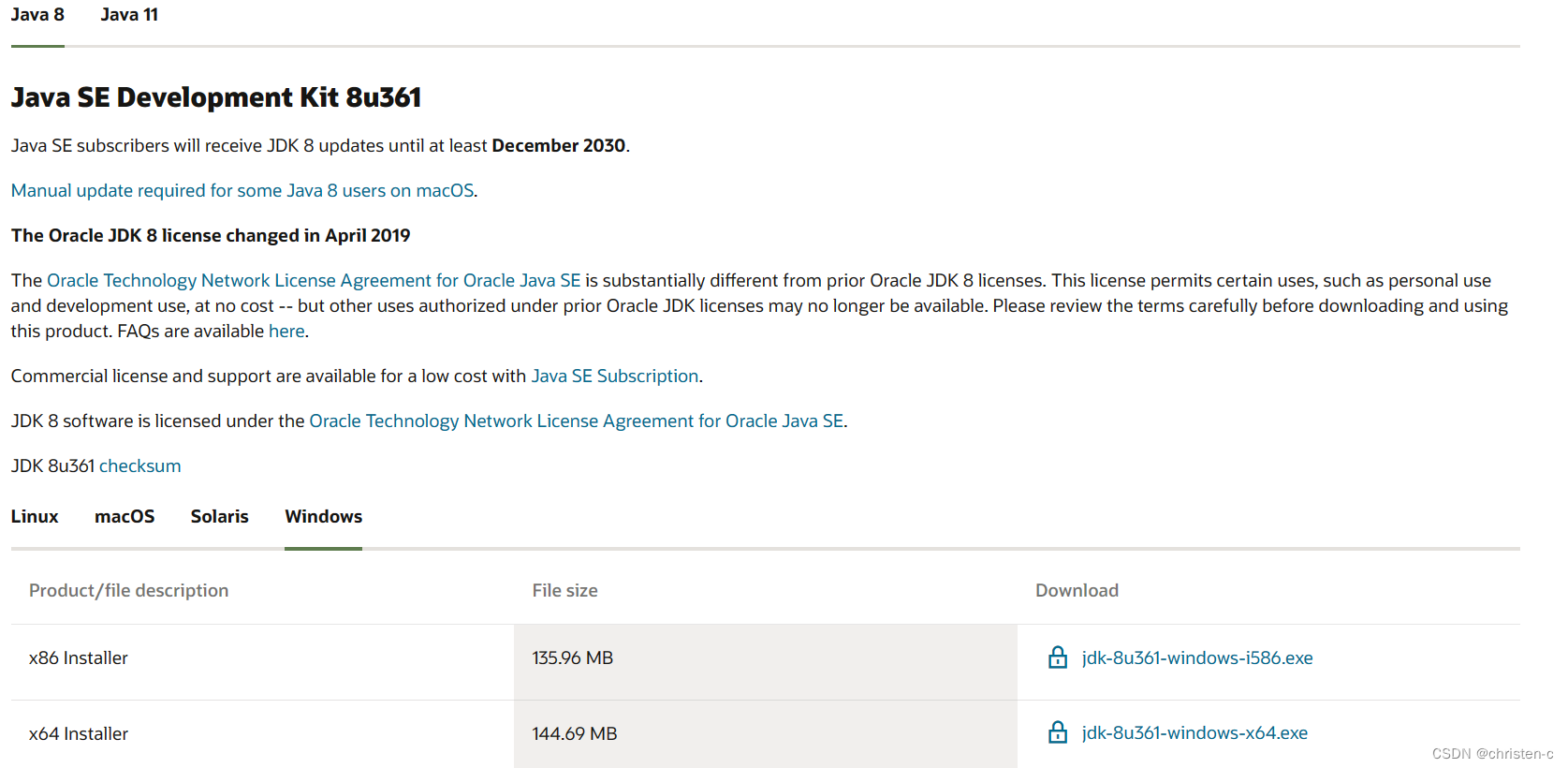Open FAQs 'here' link

pos(286,332)
